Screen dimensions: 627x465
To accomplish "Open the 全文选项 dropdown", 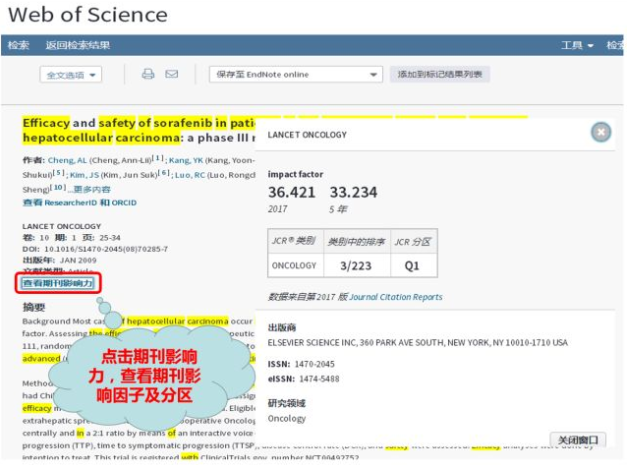I will 71,75.
